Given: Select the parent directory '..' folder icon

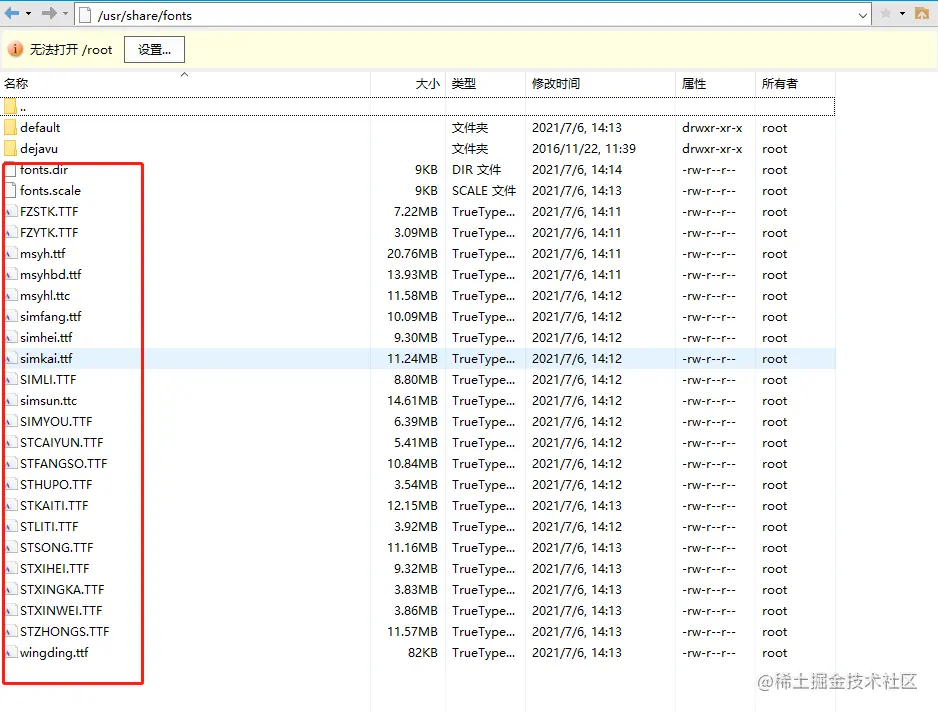Looking at the screenshot, I should tap(10, 107).
